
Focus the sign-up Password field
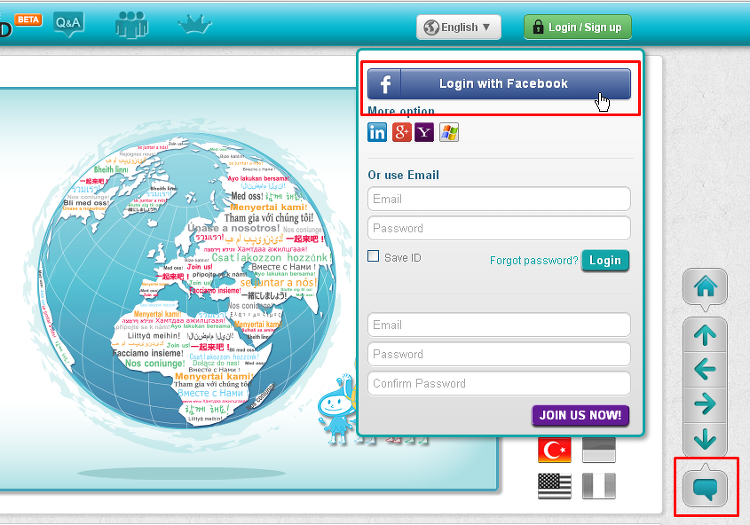[499, 354]
